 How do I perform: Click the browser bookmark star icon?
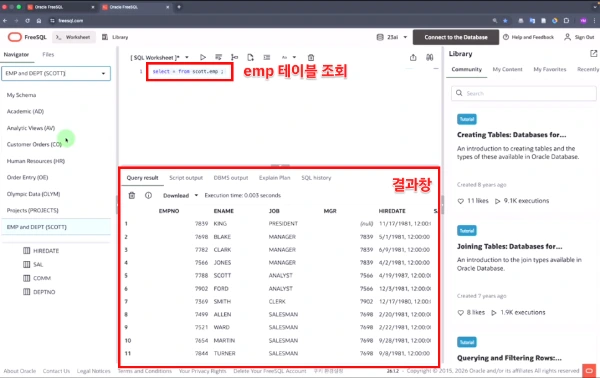click(x=505, y=21)
